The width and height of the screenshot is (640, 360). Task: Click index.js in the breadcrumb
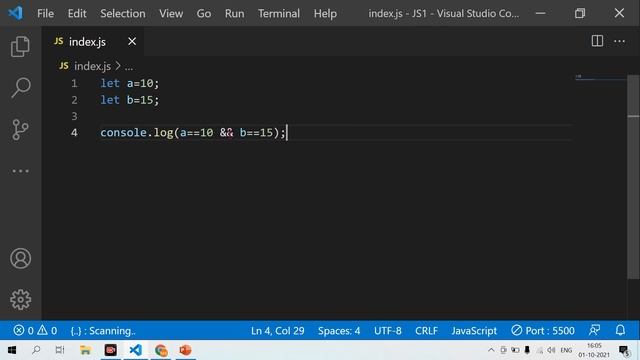click(x=92, y=66)
